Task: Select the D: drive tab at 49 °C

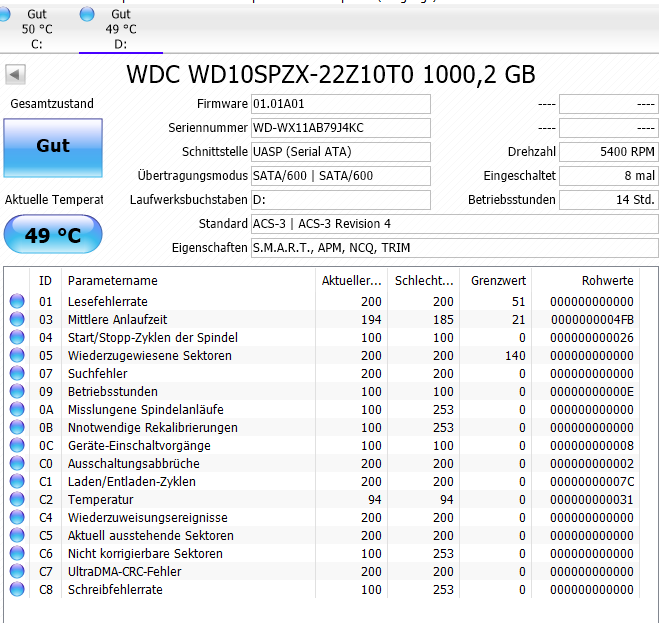Action: 121,29
